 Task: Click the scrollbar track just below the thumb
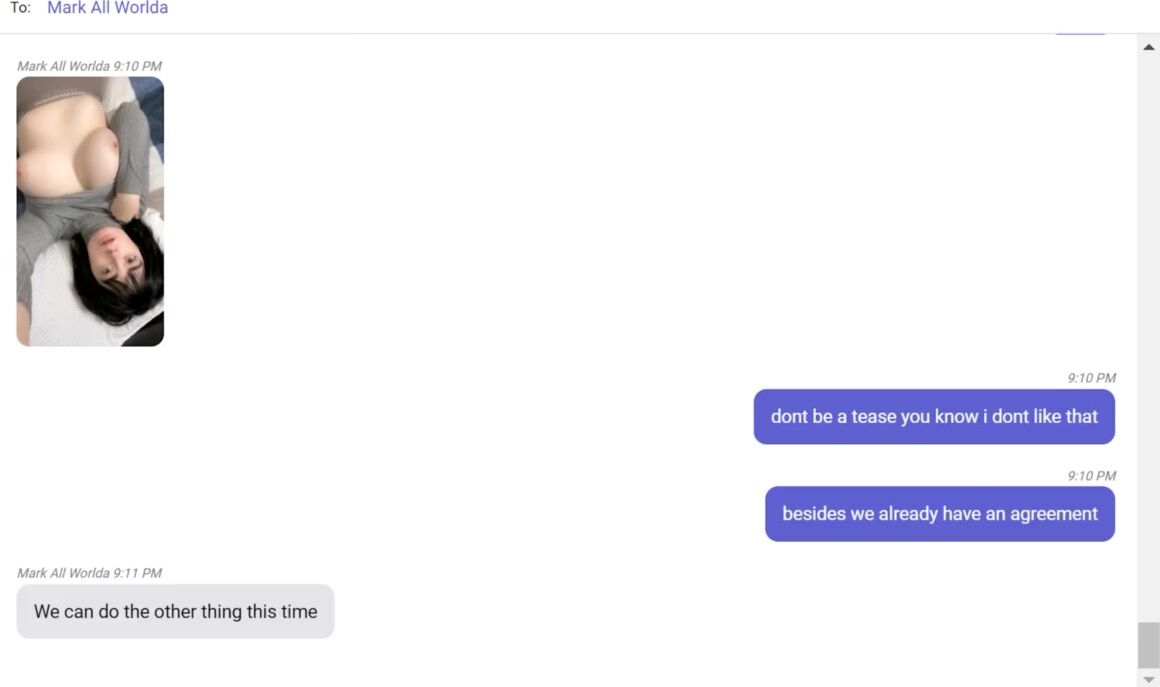point(1148,669)
